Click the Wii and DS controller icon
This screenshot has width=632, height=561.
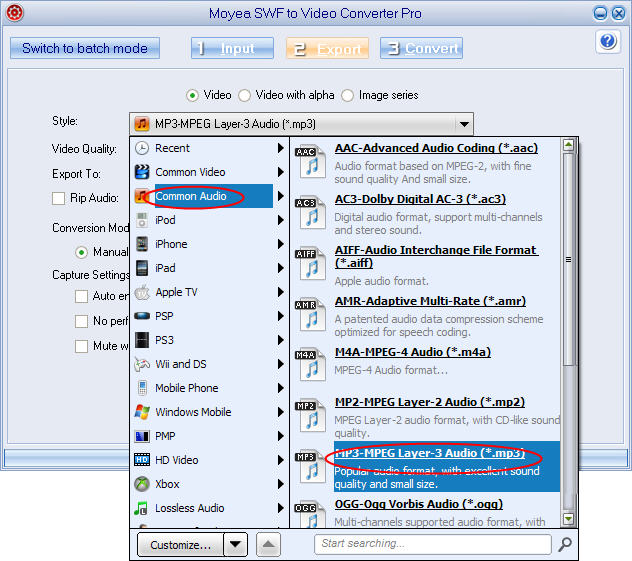coord(142,364)
